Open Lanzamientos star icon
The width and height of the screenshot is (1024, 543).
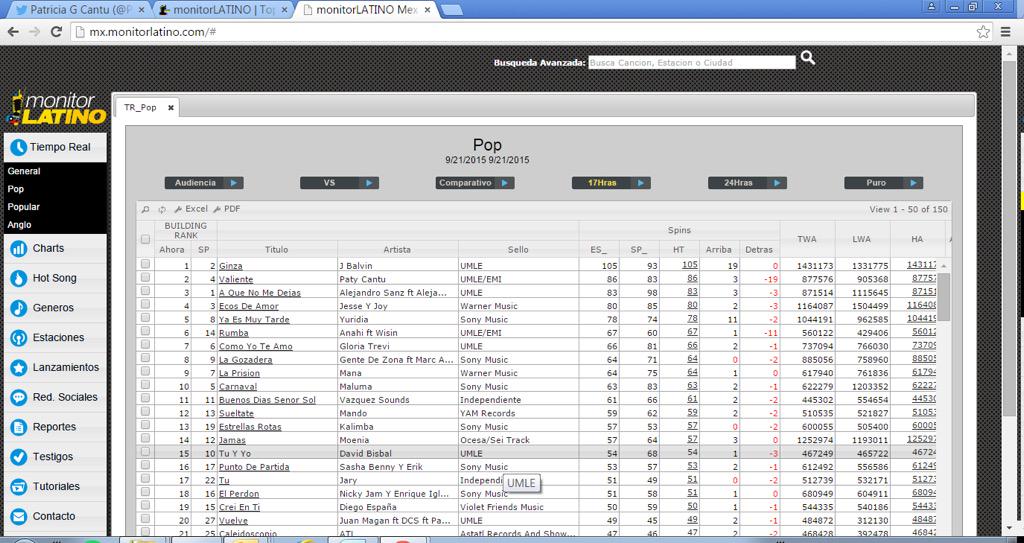[x=18, y=367]
